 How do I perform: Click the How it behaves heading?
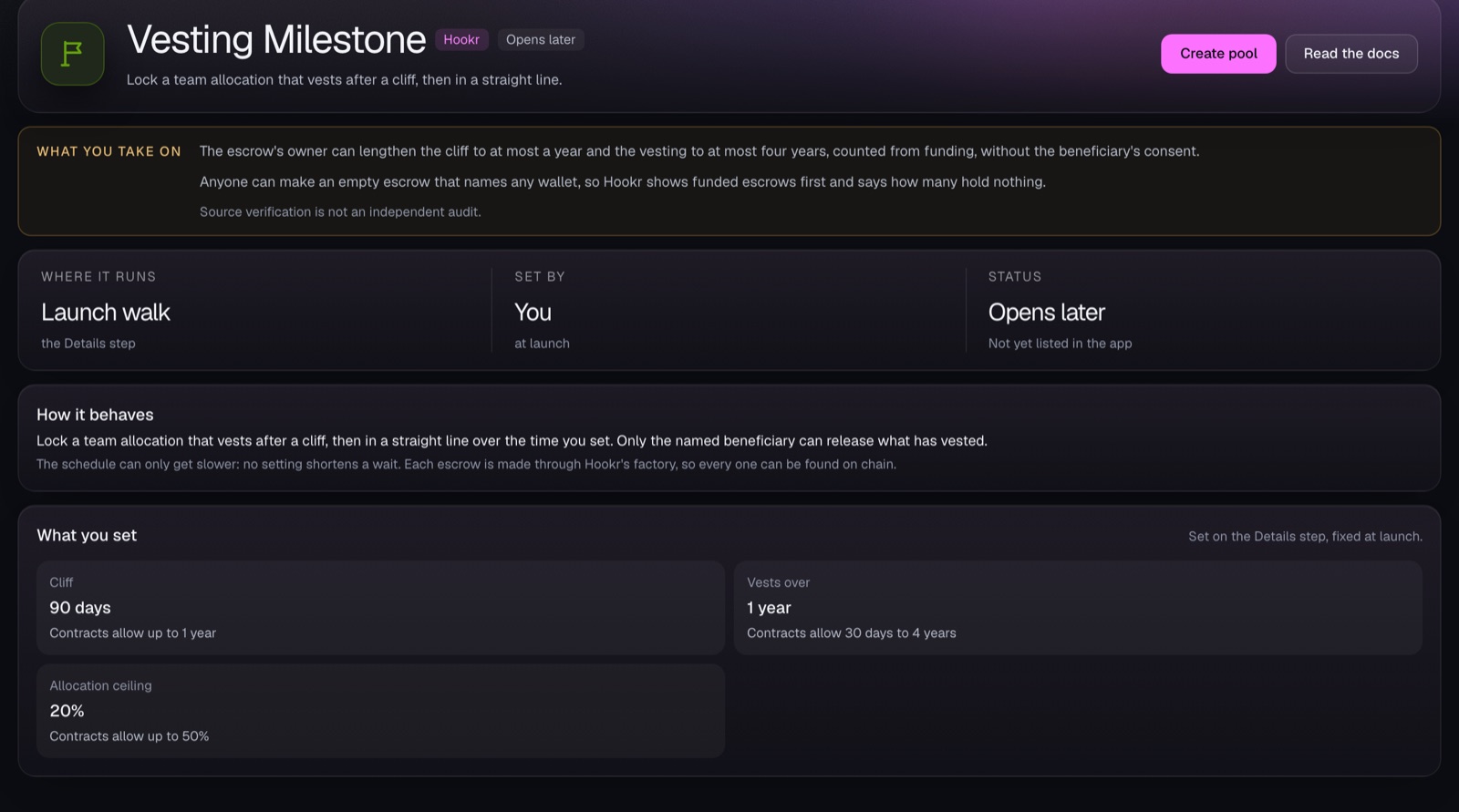(x=95, y=415)
